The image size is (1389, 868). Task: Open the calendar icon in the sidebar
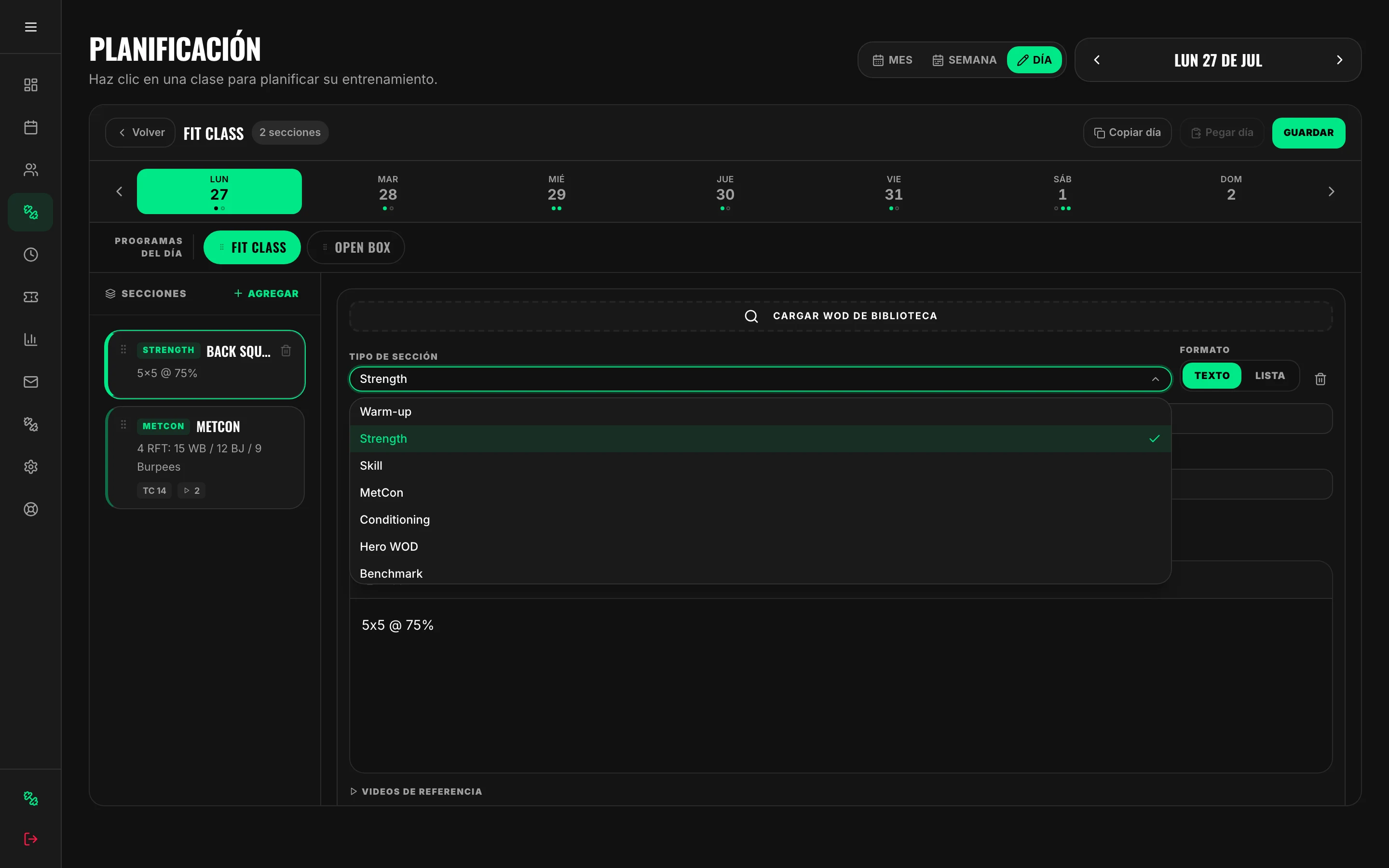pyautogui.click(x=31, y=127)
